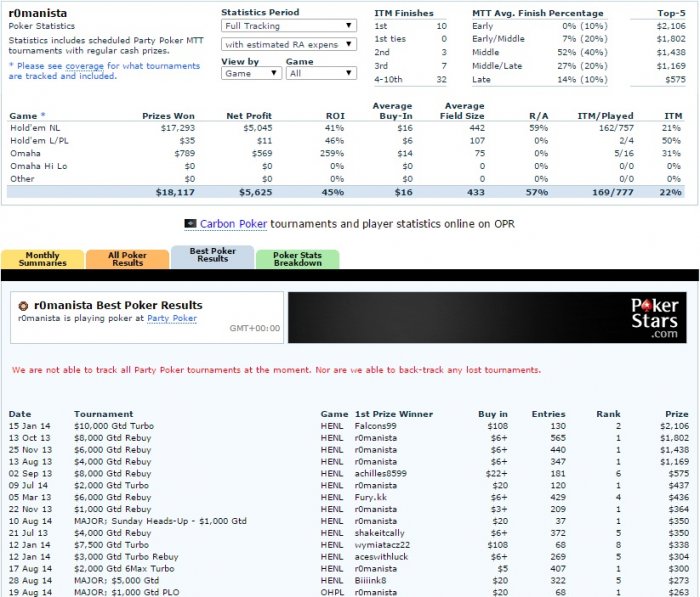Click the poker chip icon beside r0manista Best Poker Results
This screenshot has width=700, height=597.
tap(23, 306)
